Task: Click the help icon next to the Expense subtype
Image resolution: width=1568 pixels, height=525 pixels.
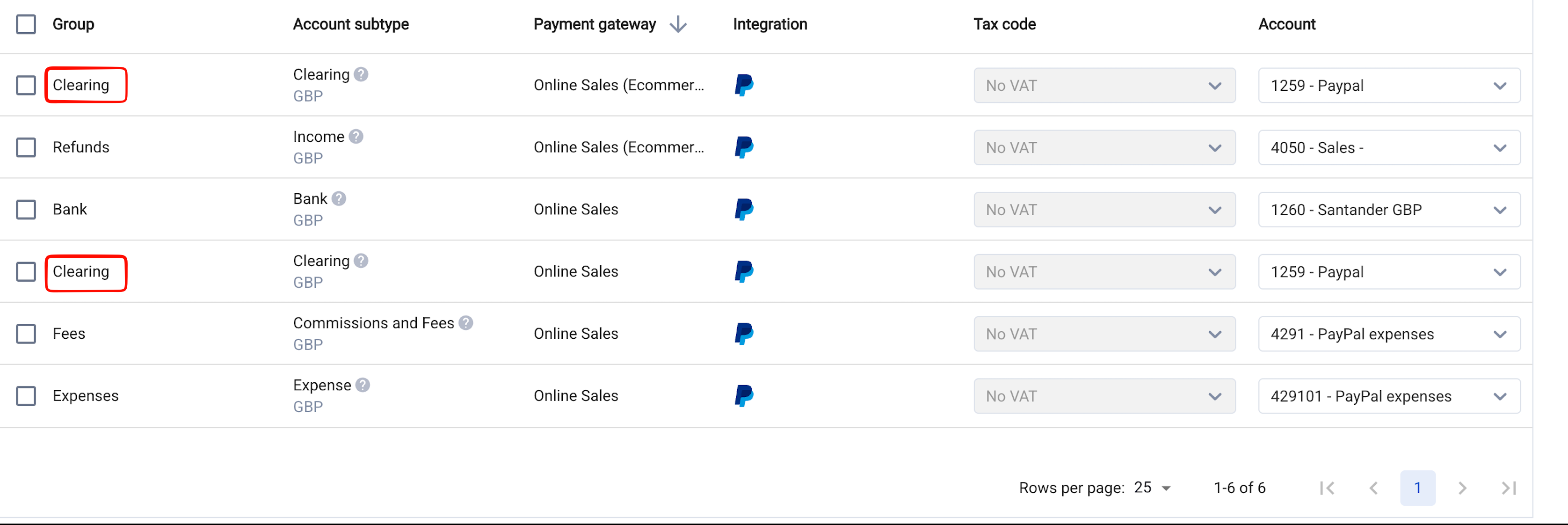Action: (x=363, y=385)
